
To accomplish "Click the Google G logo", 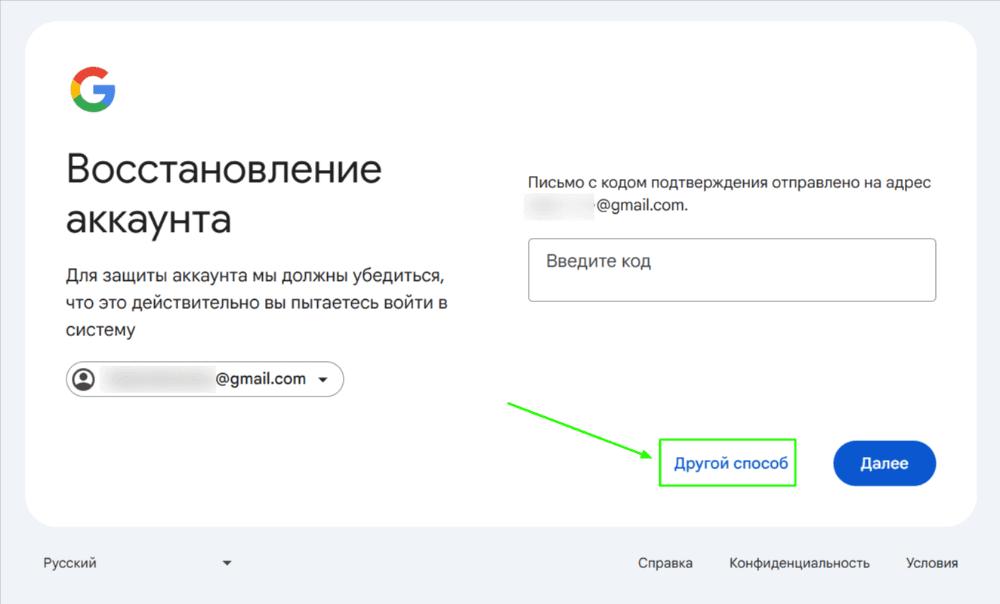I will pyautogui.click(x=93, y=89).
